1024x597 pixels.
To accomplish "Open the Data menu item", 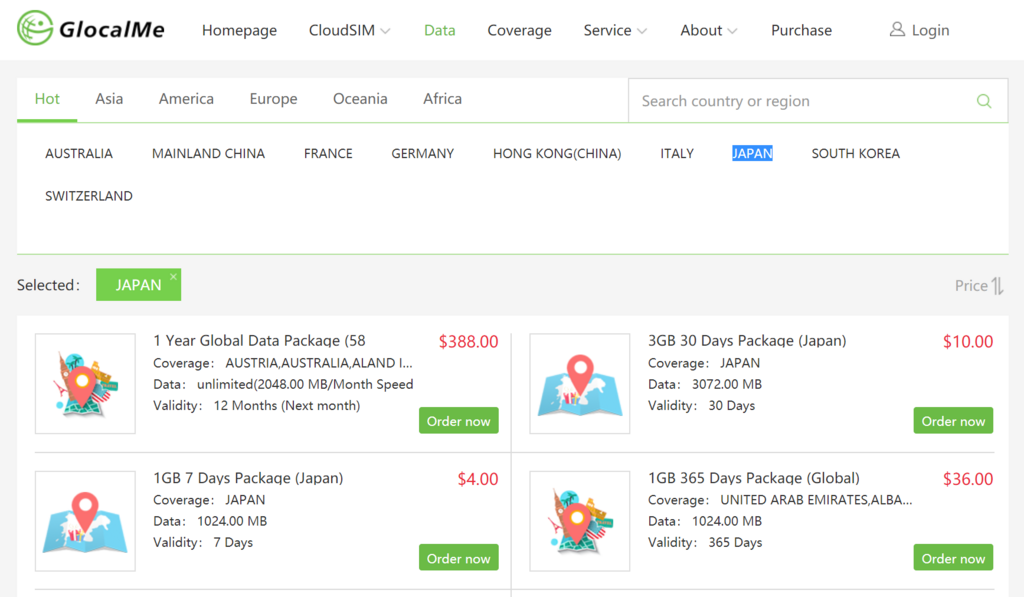I will tap(440, 30).
